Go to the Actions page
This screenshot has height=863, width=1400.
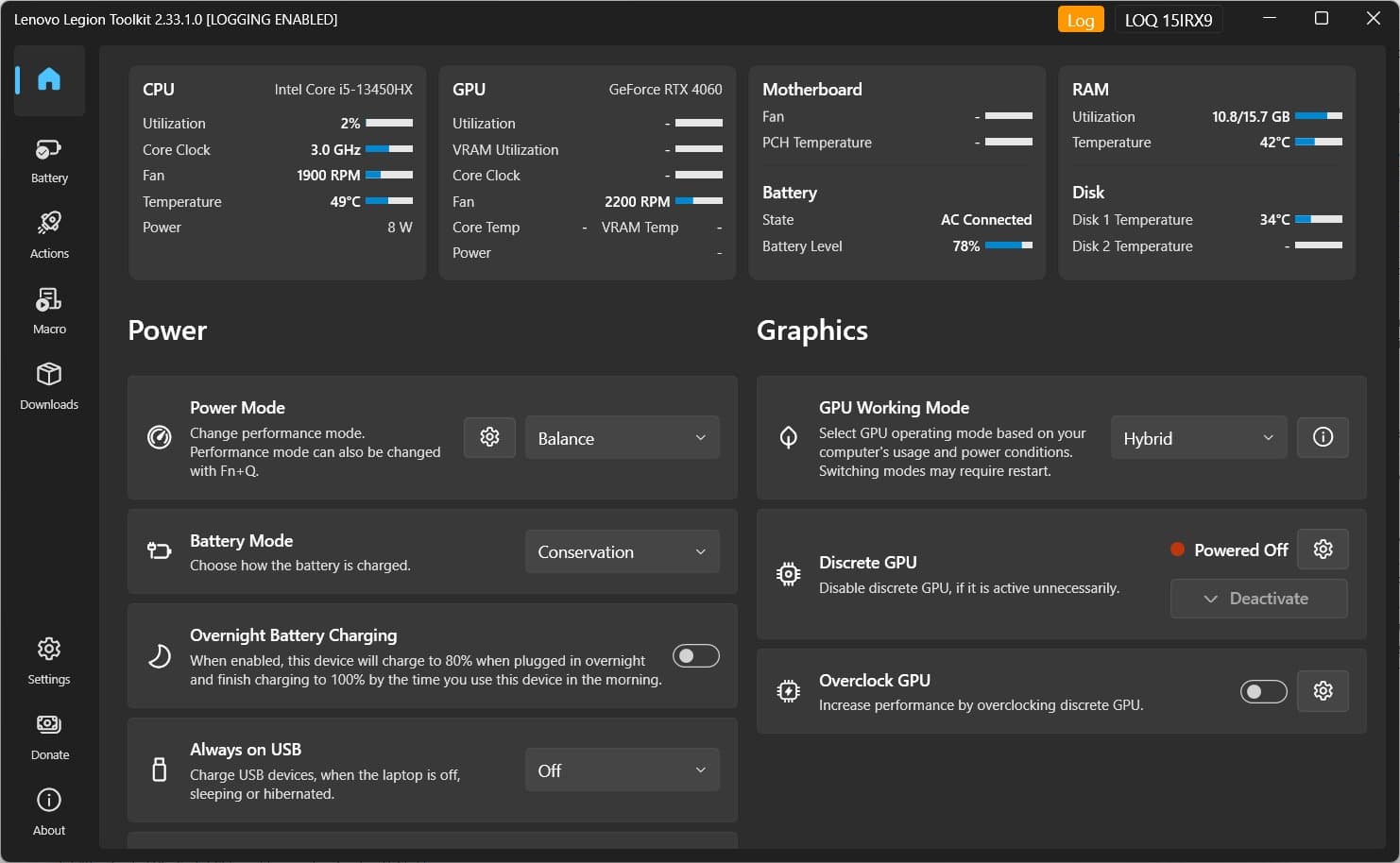[x=49, y=235]
